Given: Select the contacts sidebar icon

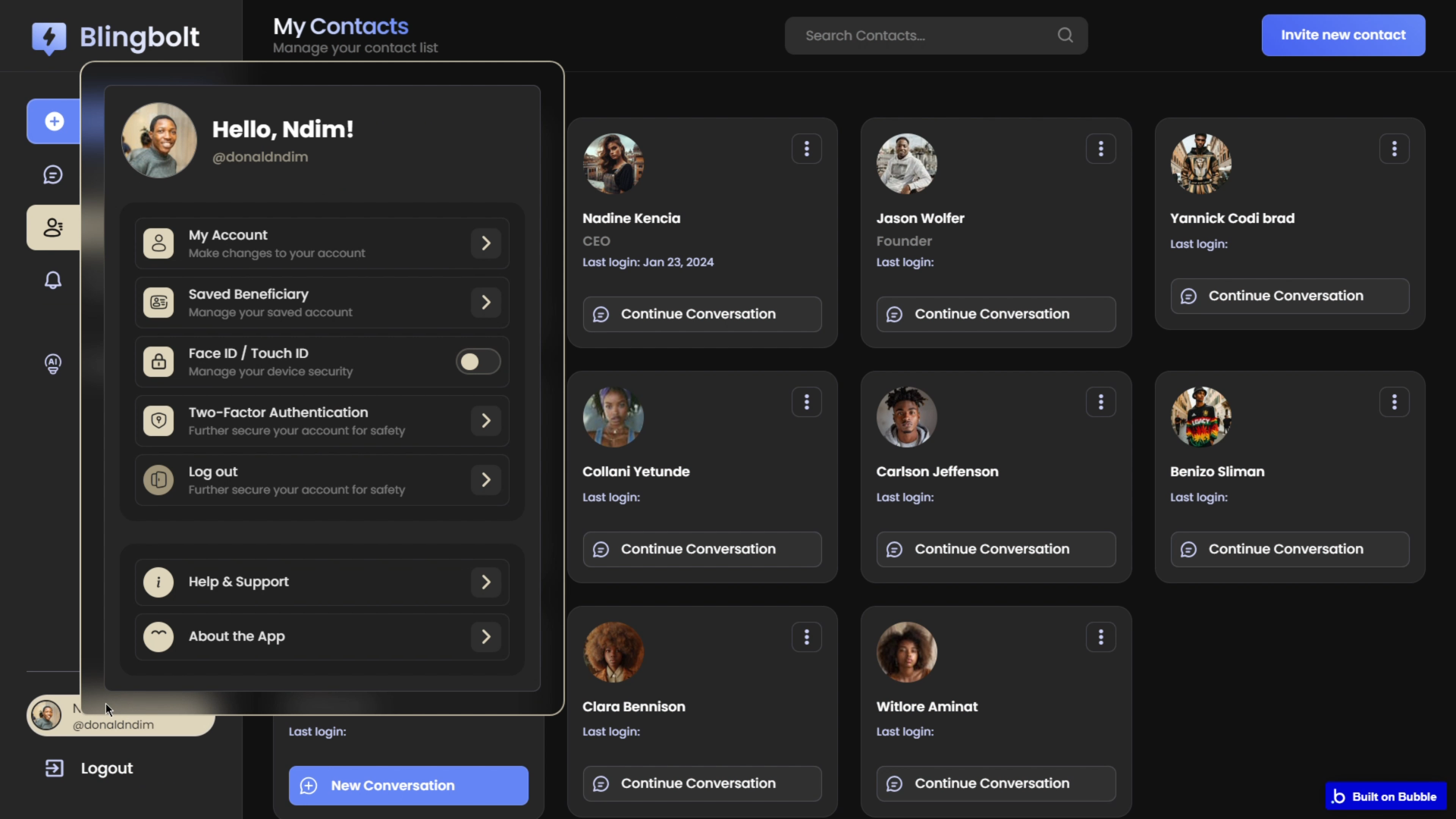Looking at the screenshot, I should 53,227.
